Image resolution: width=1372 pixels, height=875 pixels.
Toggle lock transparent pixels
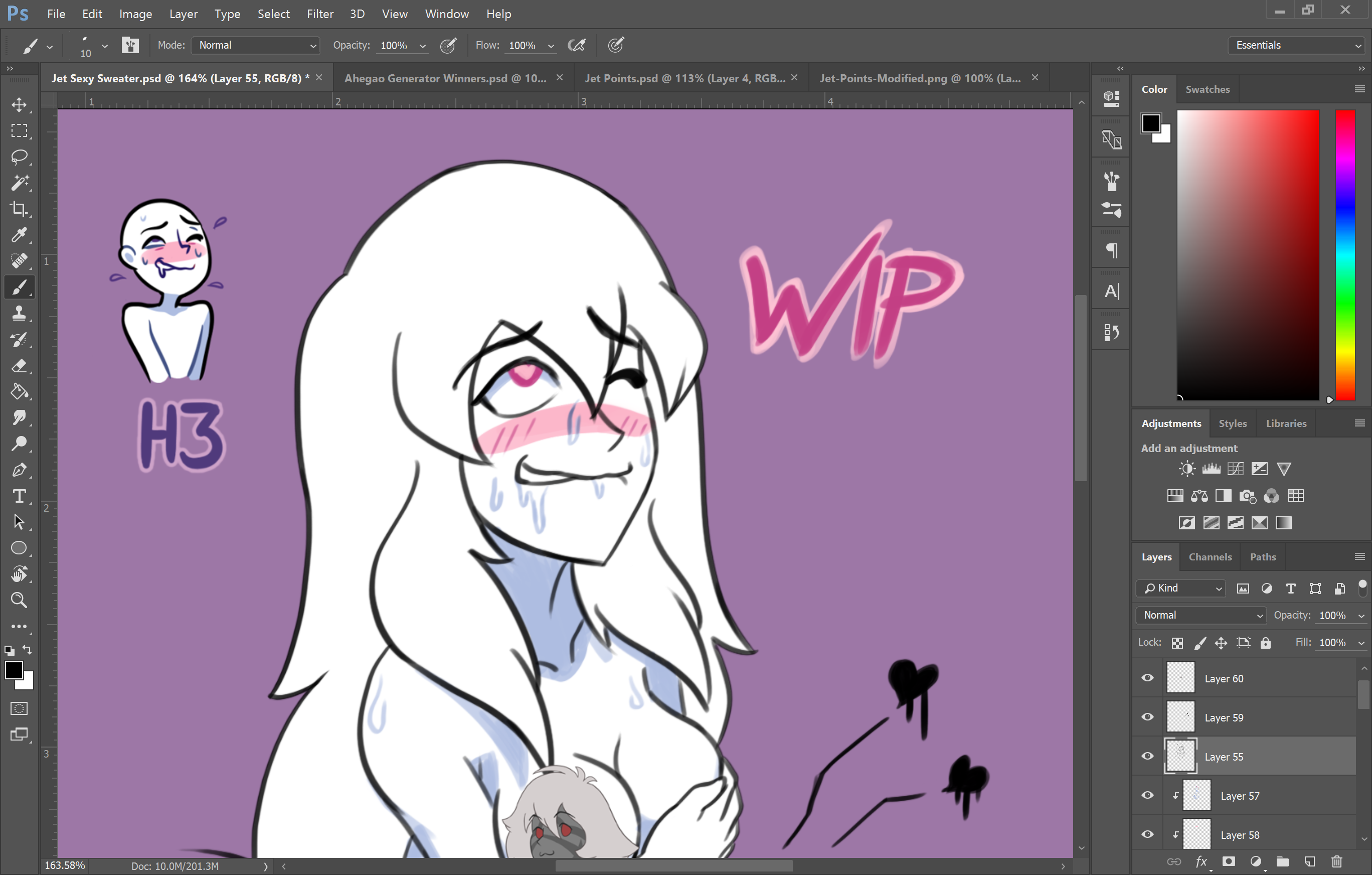point(1177,643)
